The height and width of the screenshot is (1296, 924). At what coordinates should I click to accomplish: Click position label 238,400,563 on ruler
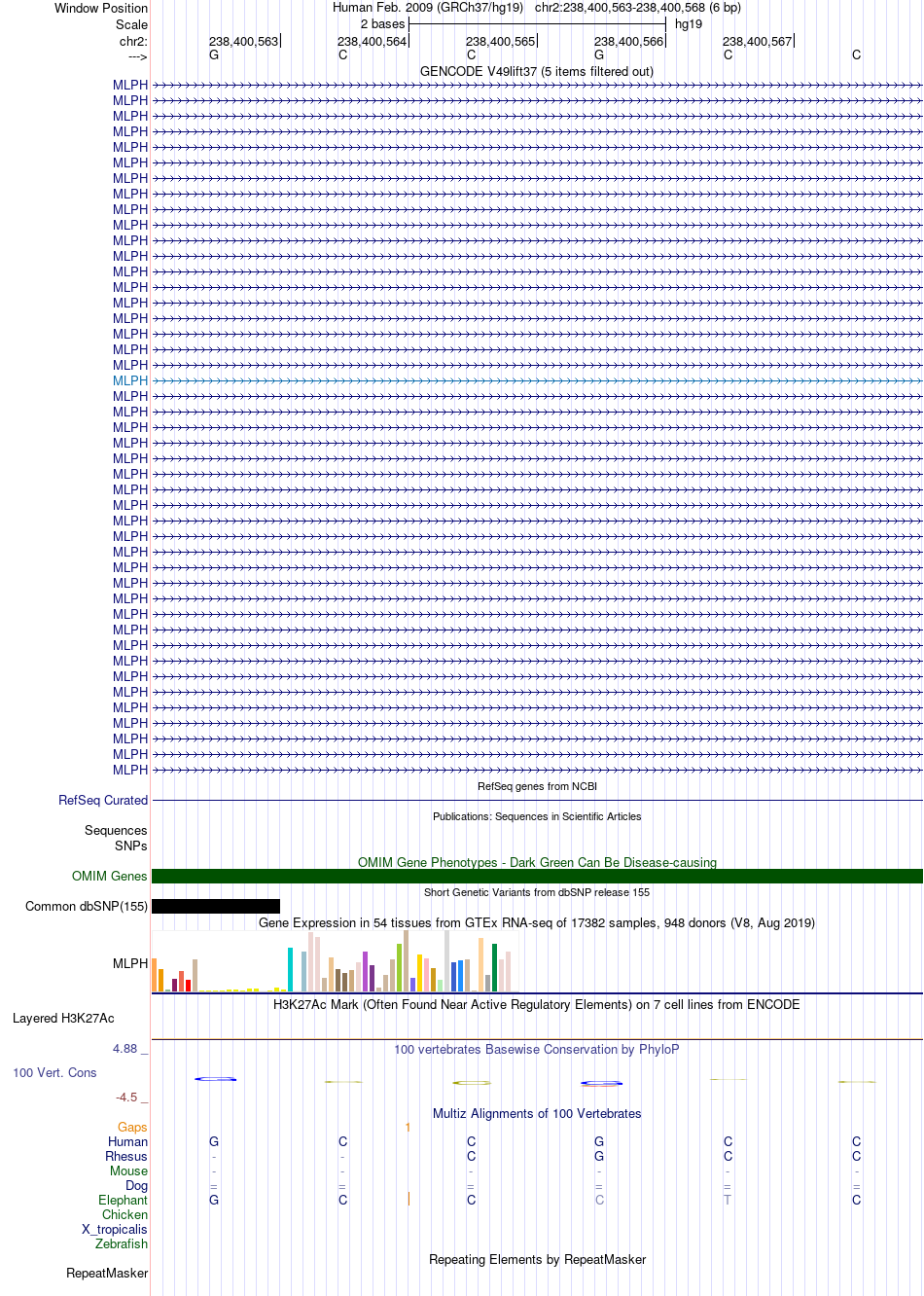point(243,41)
